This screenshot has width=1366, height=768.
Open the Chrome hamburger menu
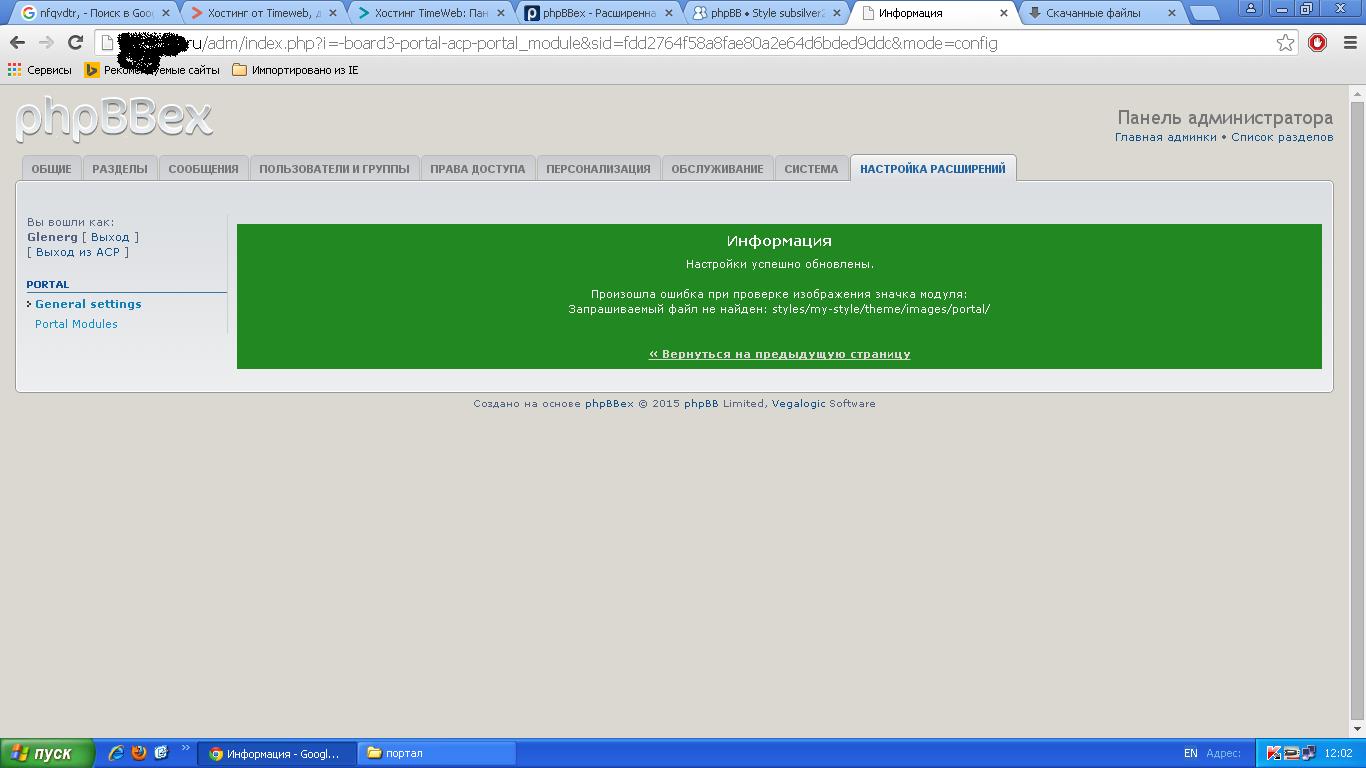click(1349, 43)
